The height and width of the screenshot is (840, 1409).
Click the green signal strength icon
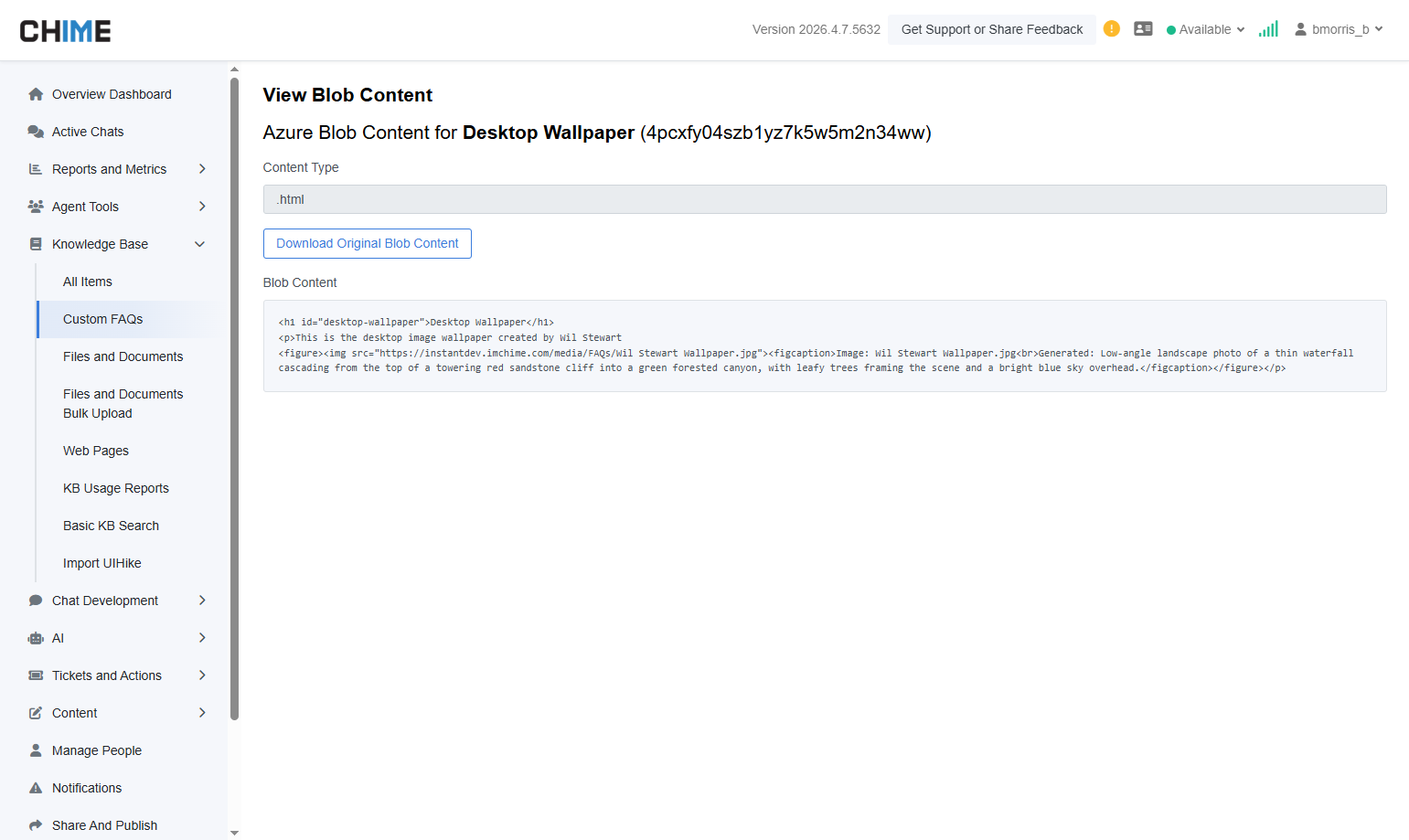(x=1268, y=29)
